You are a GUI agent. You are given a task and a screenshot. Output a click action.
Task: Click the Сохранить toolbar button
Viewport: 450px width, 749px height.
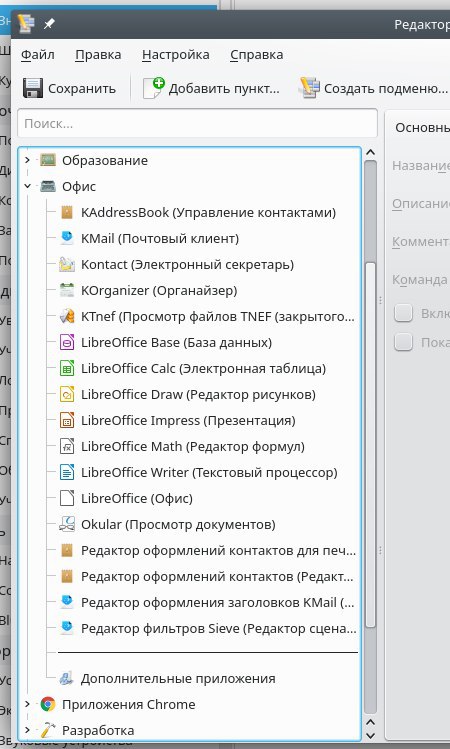click(x=69, y=88)
